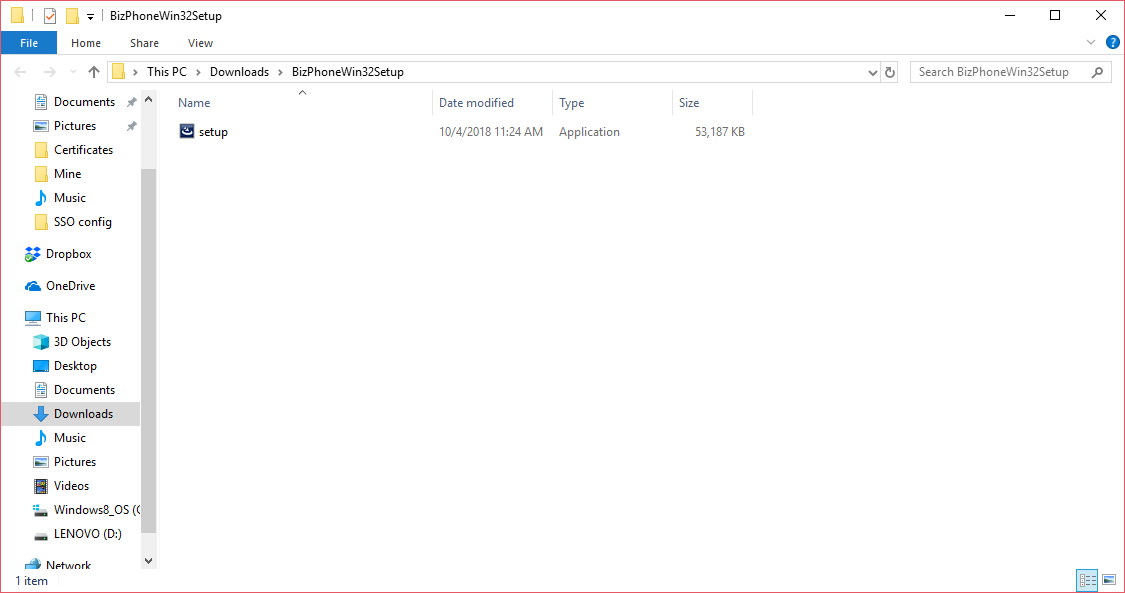
Task: Switch to Details view layout
Action: 1086,580
